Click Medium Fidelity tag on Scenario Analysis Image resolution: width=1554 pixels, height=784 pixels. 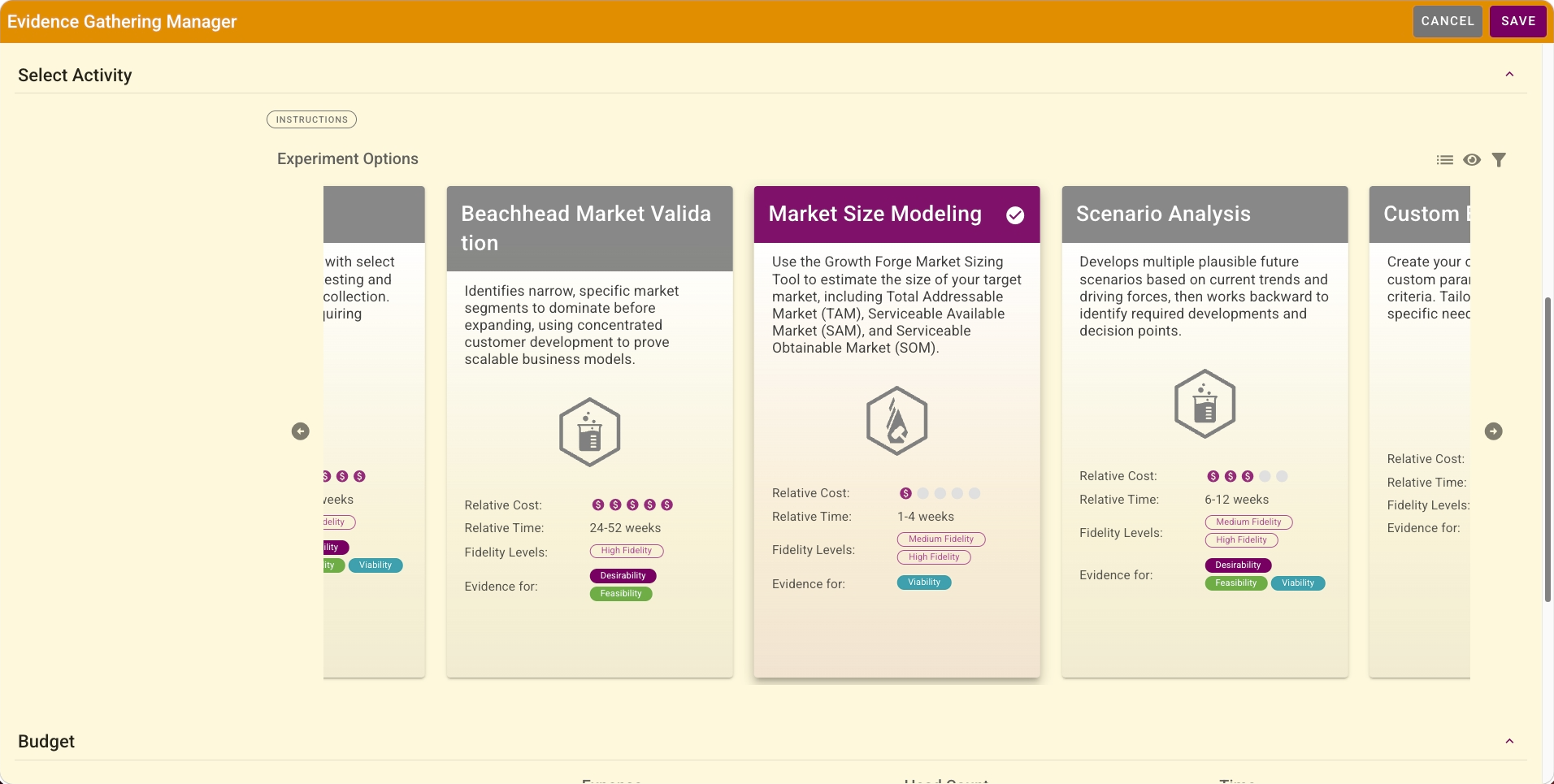coord(1249,522)
